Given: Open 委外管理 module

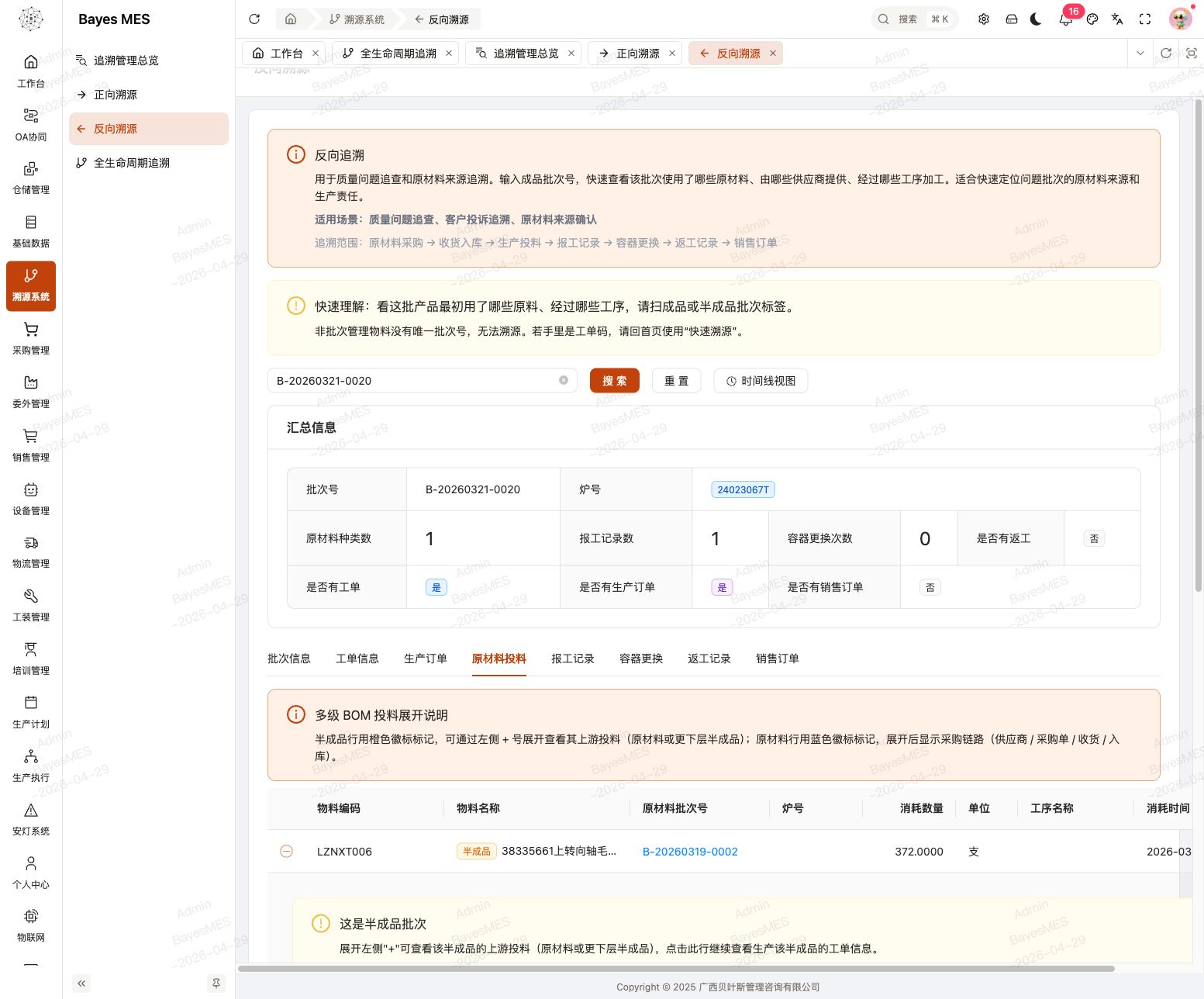Looking at the screenshot, I should pos(31,392).
